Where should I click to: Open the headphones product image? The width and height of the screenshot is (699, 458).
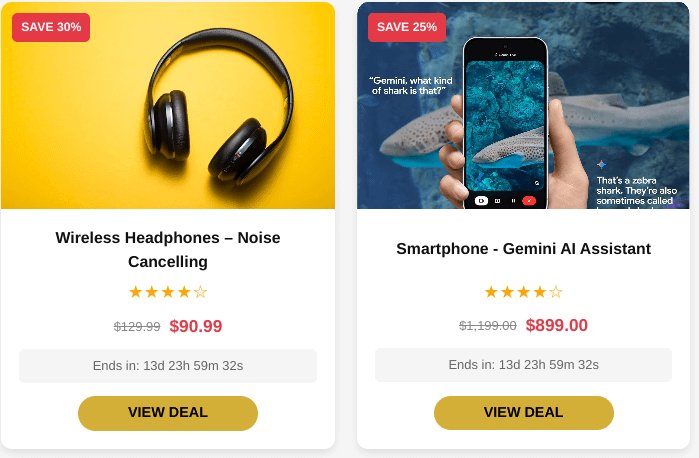[x=168, y=105]
